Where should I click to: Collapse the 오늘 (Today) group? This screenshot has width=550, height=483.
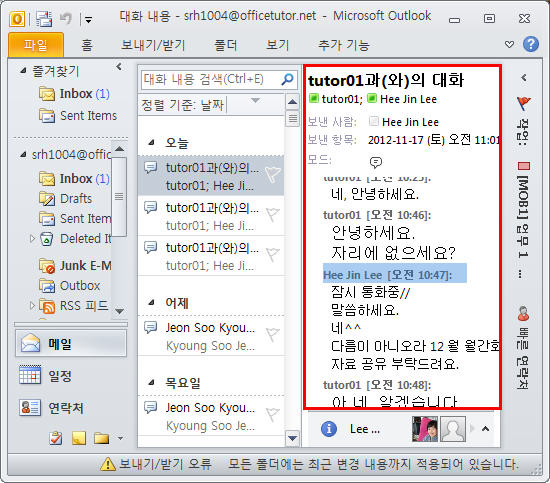click(152, 143)
